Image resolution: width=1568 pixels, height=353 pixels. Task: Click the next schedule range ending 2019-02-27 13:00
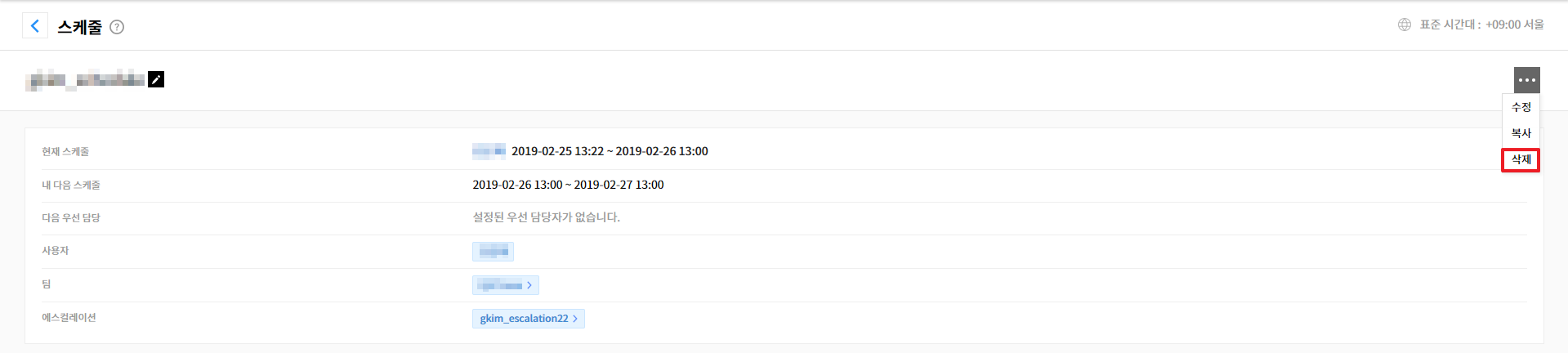click(x=568, y=185)
